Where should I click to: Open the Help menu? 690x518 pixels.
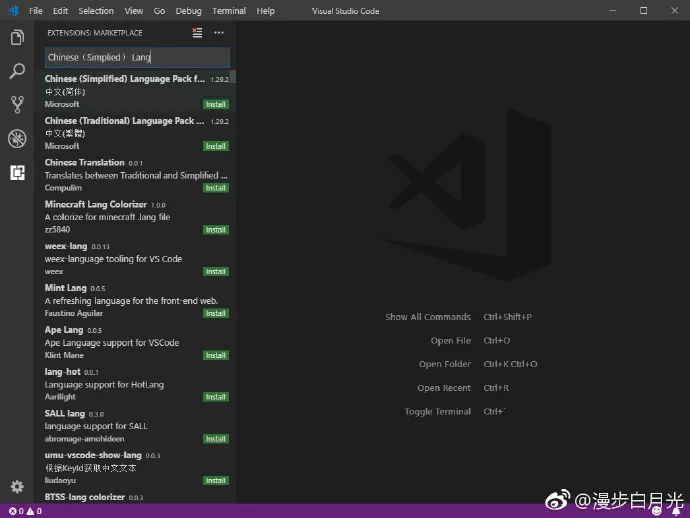(x=265, y=11)
